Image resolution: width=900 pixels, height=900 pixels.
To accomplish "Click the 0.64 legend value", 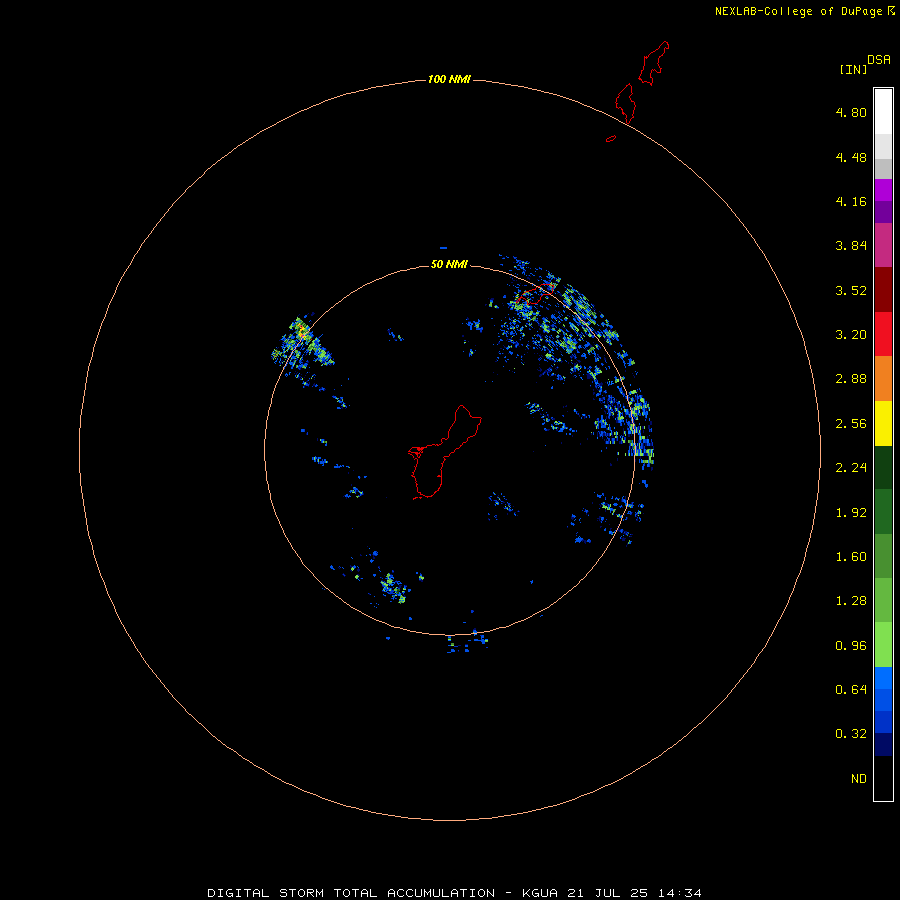I will (x=851, y=689).
